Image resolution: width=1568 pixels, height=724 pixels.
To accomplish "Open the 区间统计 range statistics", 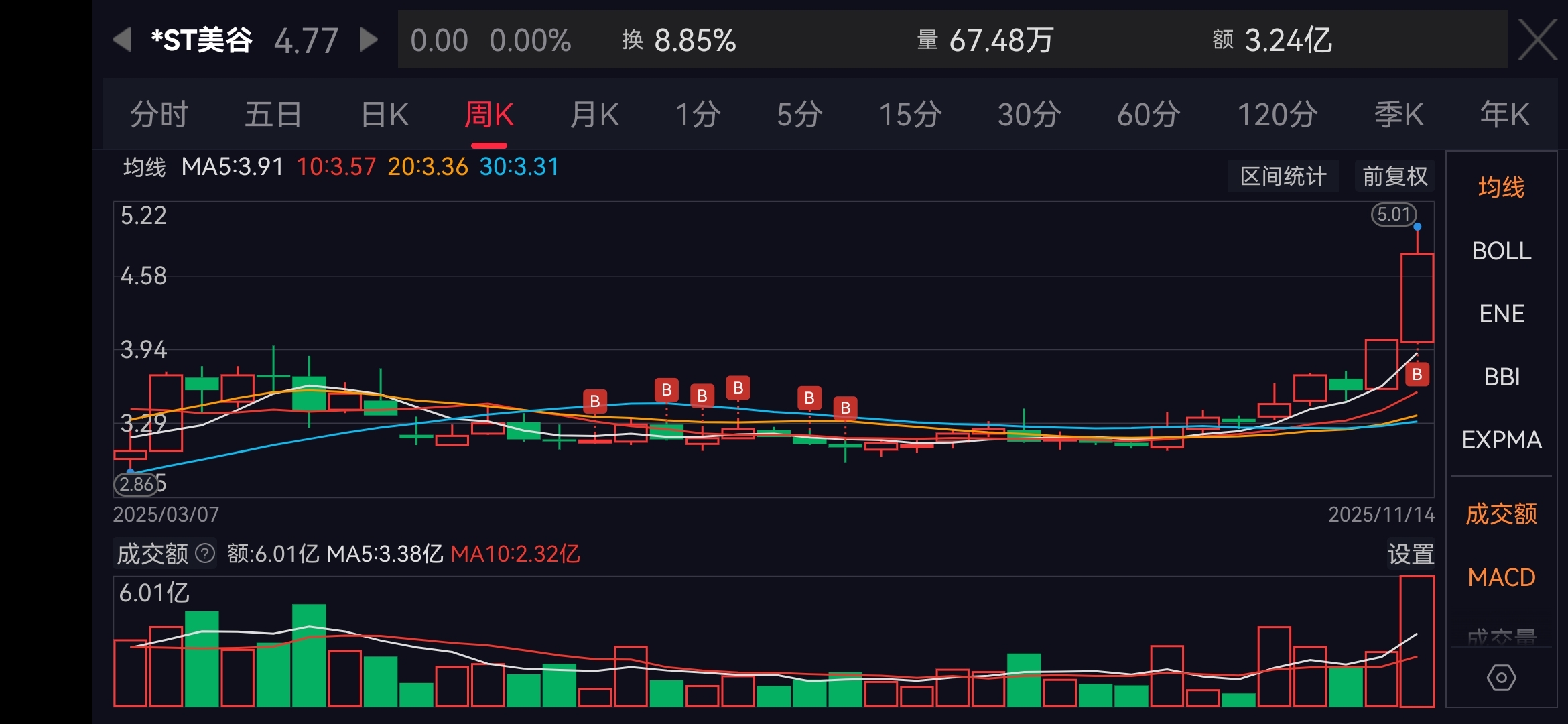I will pos(1283,176).
